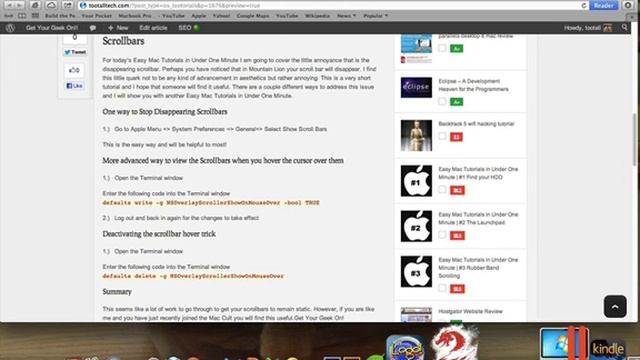Image resolution: width=640 pixels, height=360 pixels.
Task: Open Top Sites grid icon
Action: coord(36,16)
